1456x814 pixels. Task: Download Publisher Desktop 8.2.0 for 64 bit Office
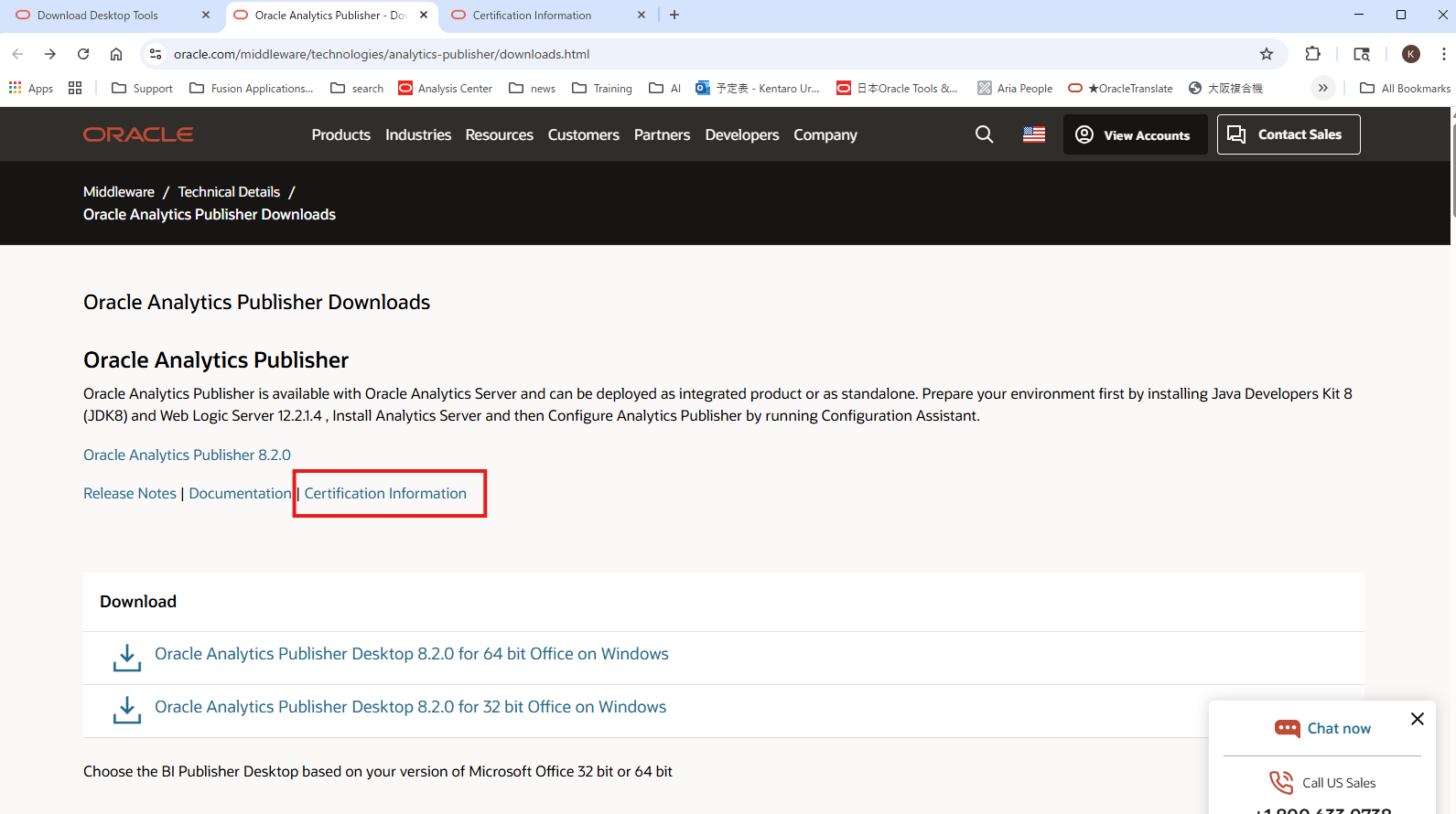(x=412, y=654)
